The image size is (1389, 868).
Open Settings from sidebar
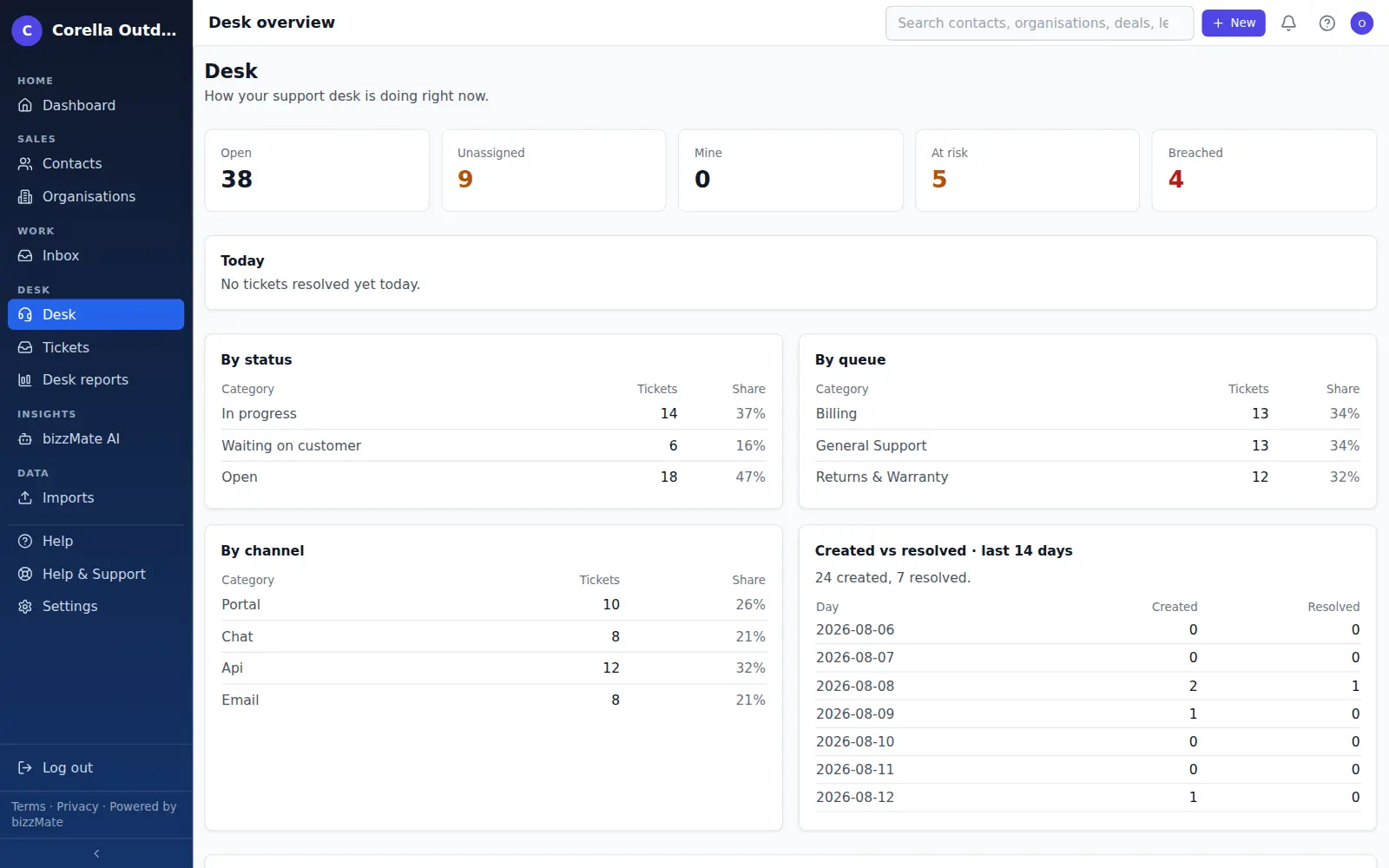[x=95, y=606]
